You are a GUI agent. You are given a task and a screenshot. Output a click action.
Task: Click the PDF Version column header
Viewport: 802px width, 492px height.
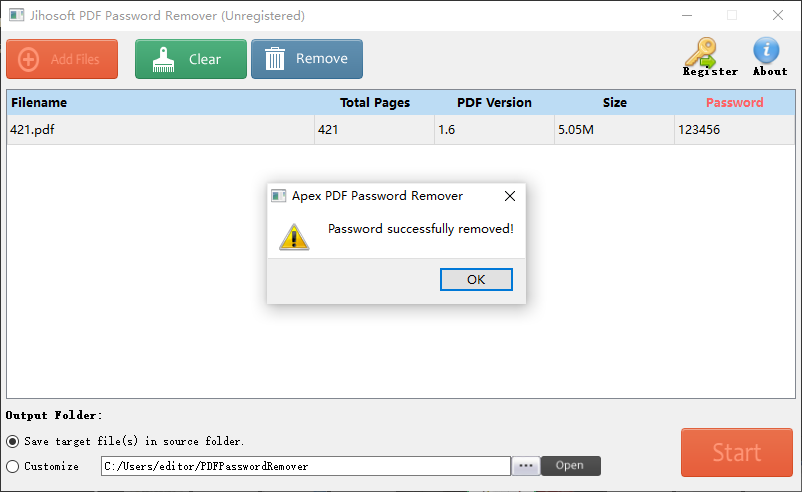tap(494, 102)
